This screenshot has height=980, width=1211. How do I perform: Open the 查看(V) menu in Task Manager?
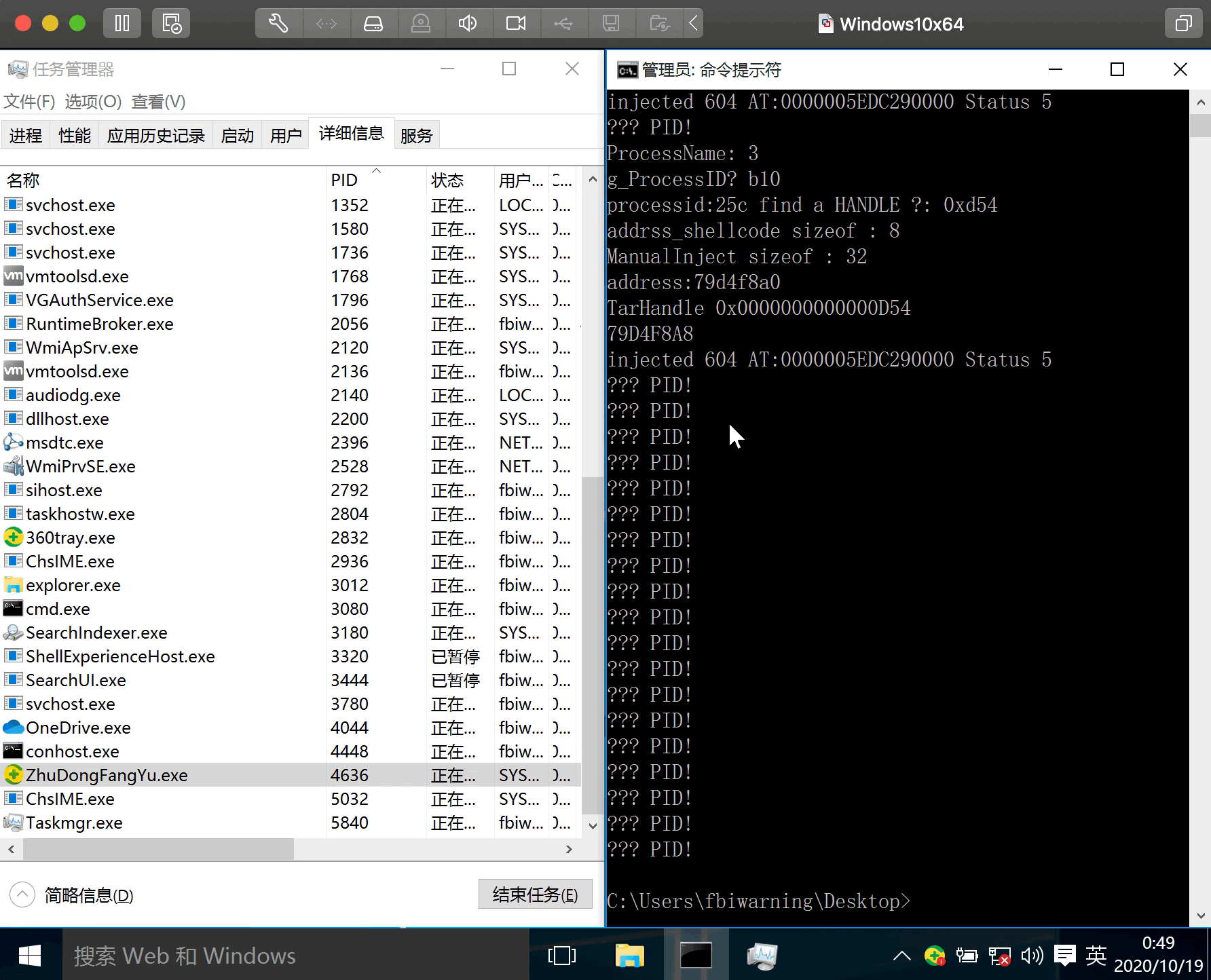tap(158, 102)
